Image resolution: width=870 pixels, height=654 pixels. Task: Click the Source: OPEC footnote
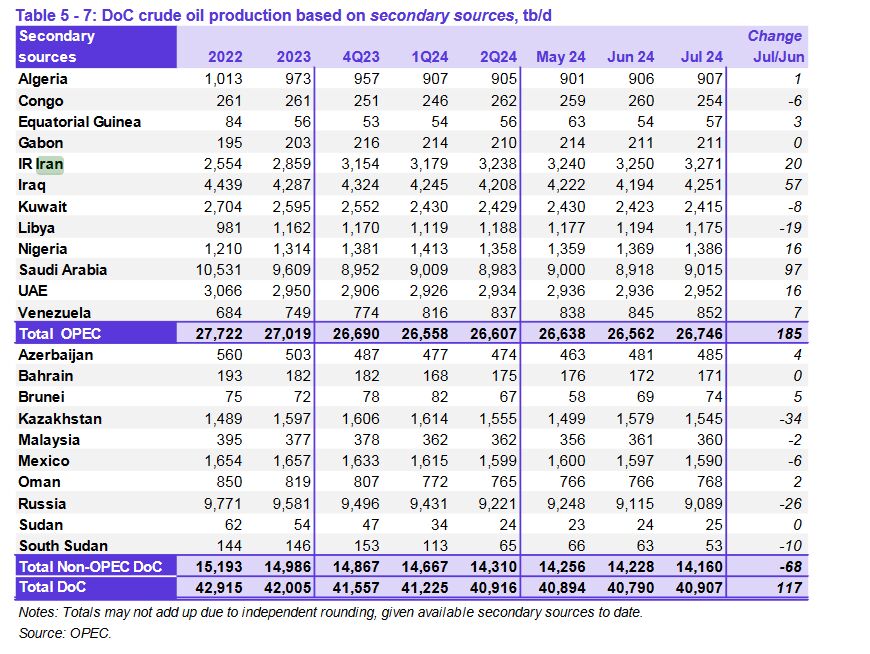(x=65, y=634)
